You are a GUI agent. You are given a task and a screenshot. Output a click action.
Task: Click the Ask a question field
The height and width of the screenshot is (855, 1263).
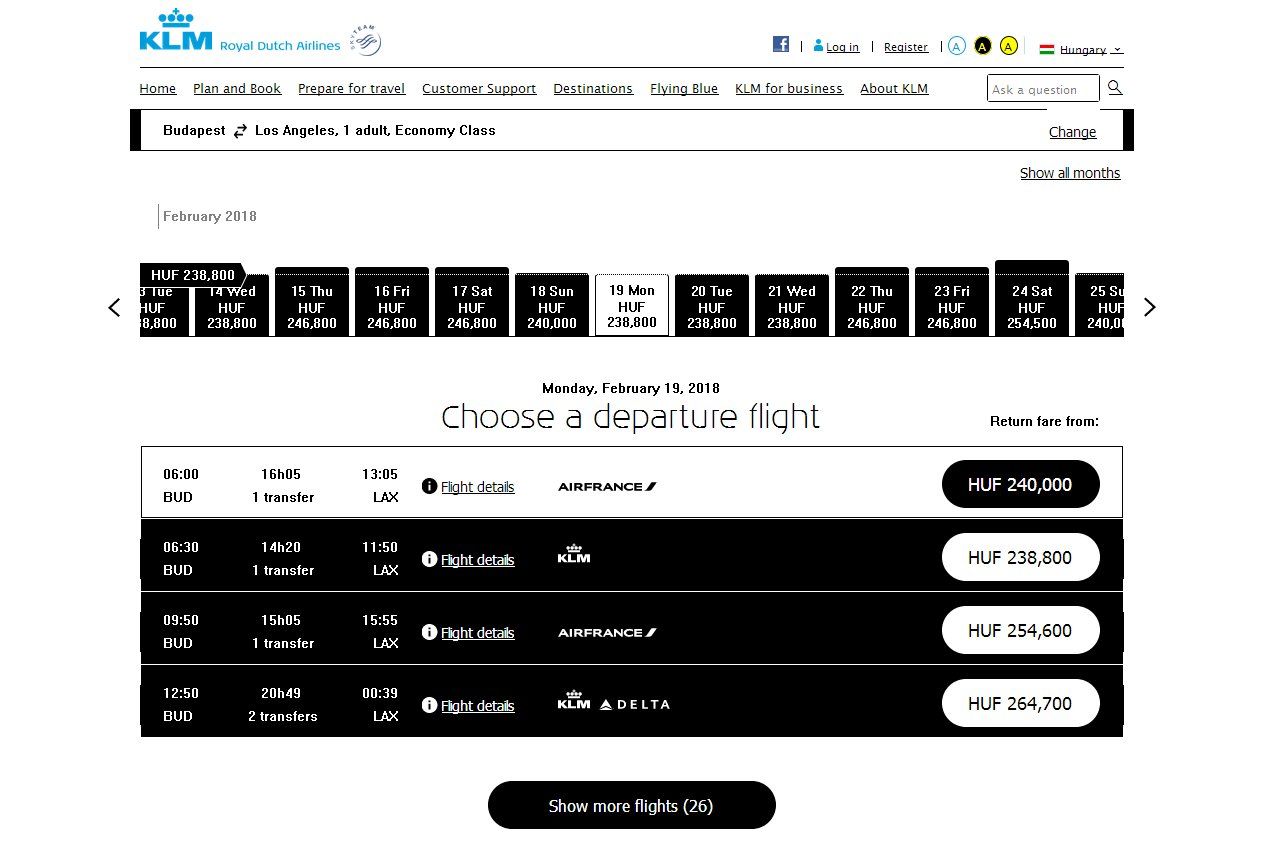coord(1042,89)
